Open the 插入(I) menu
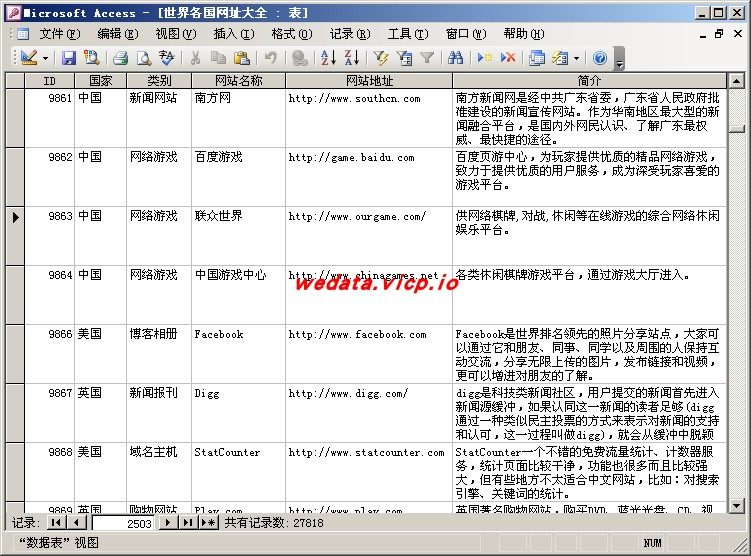751x556 pixels. coord(234,34)
